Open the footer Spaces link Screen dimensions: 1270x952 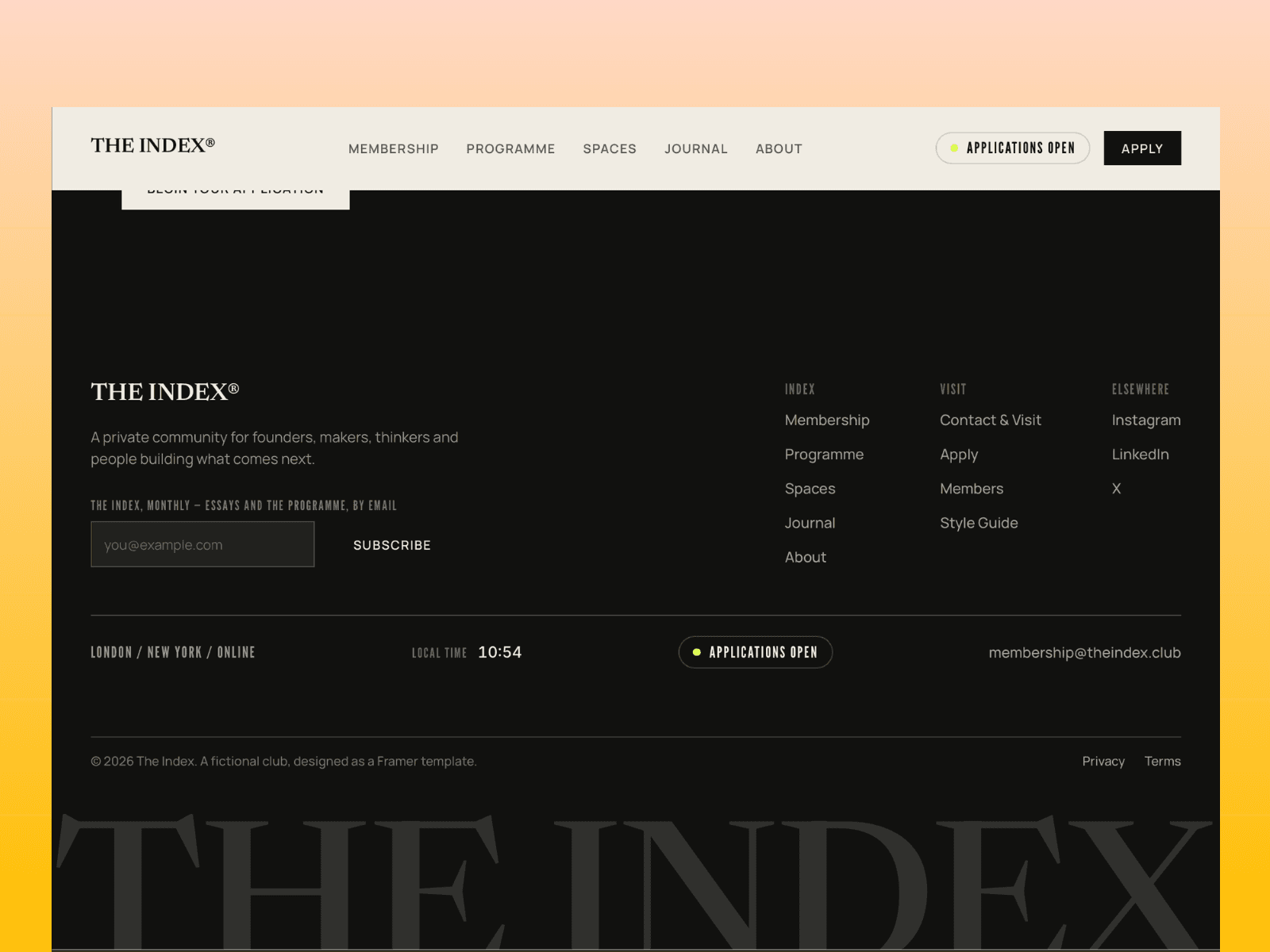[810, 489]
